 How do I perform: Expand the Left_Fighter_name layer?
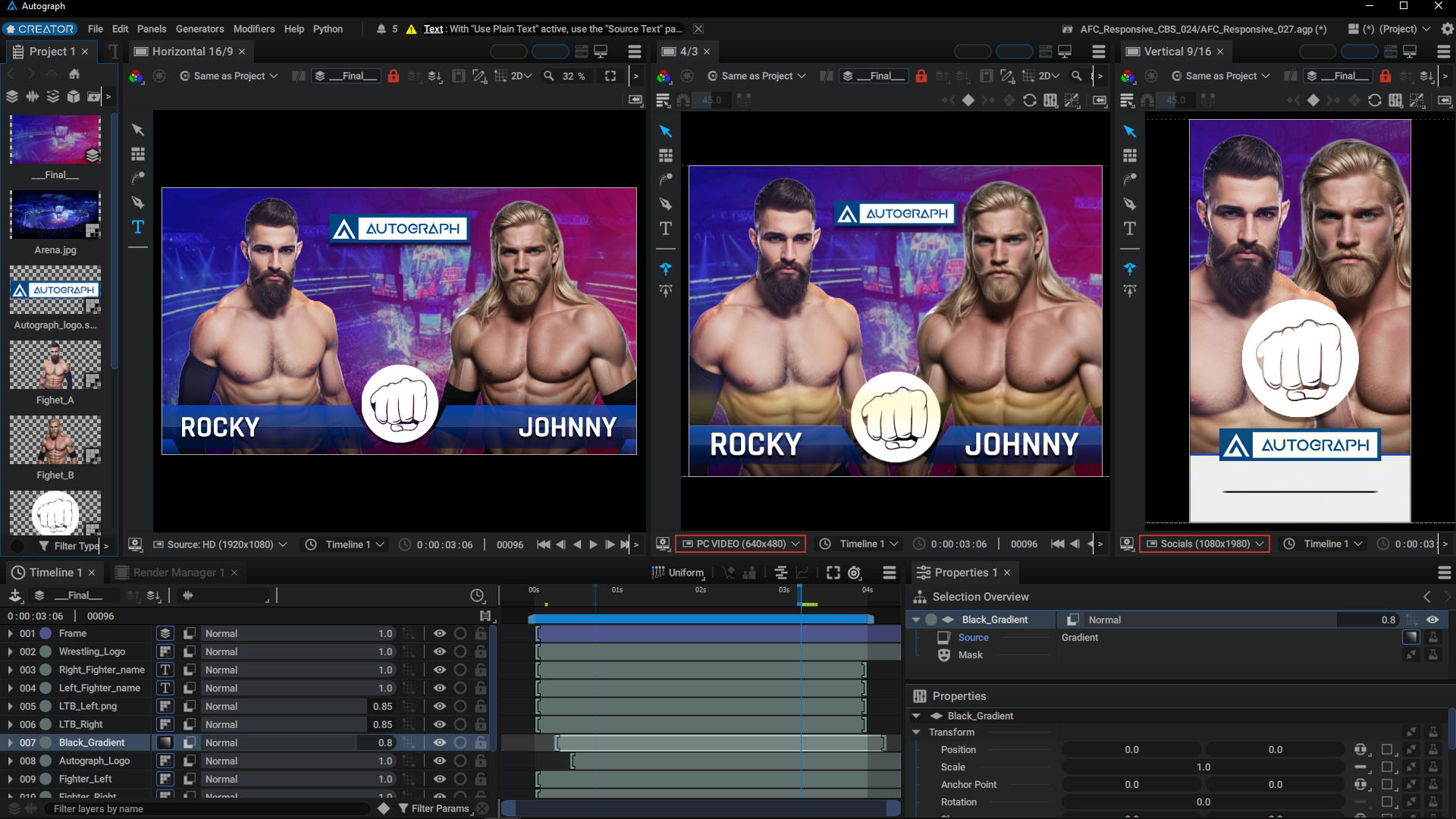point(10,688)
